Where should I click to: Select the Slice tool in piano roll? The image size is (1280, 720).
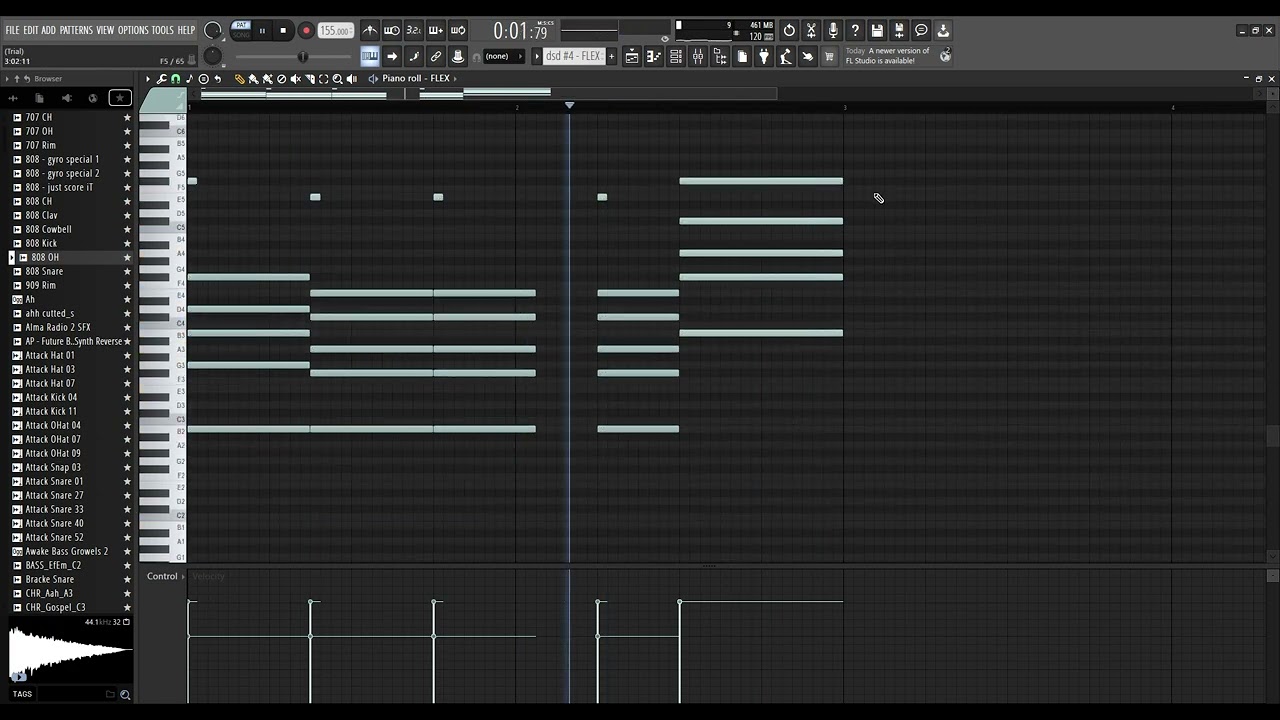pos(310,79)
